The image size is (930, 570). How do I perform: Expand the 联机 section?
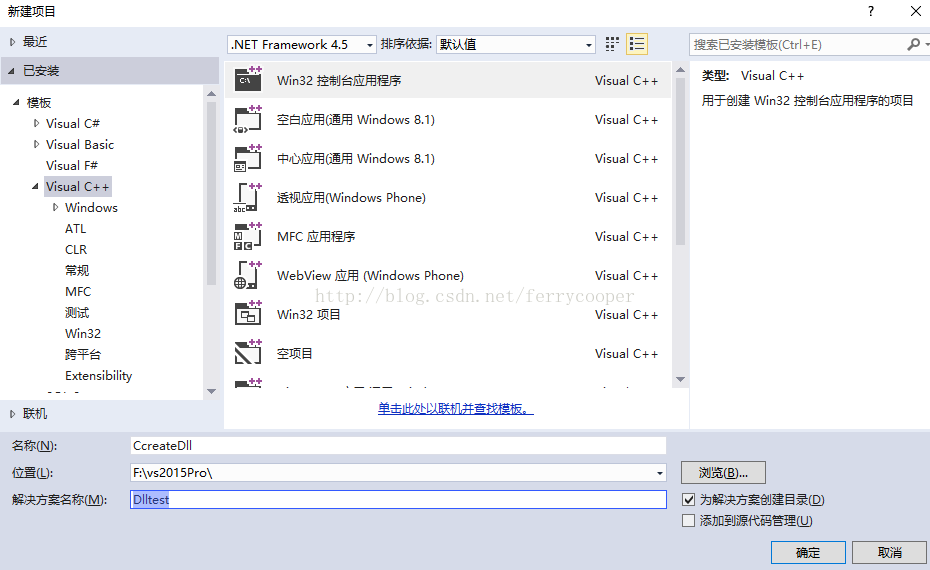tap(12, 414)
